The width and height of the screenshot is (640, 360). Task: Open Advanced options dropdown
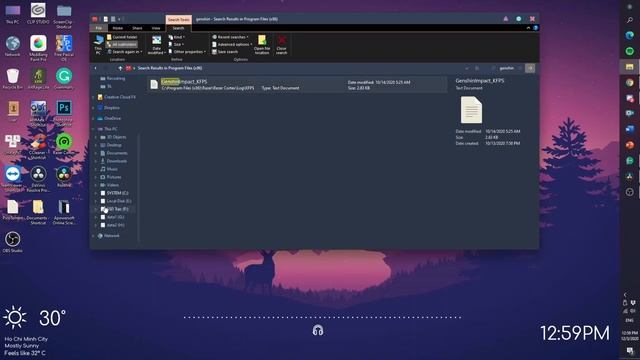click(232, 44)
